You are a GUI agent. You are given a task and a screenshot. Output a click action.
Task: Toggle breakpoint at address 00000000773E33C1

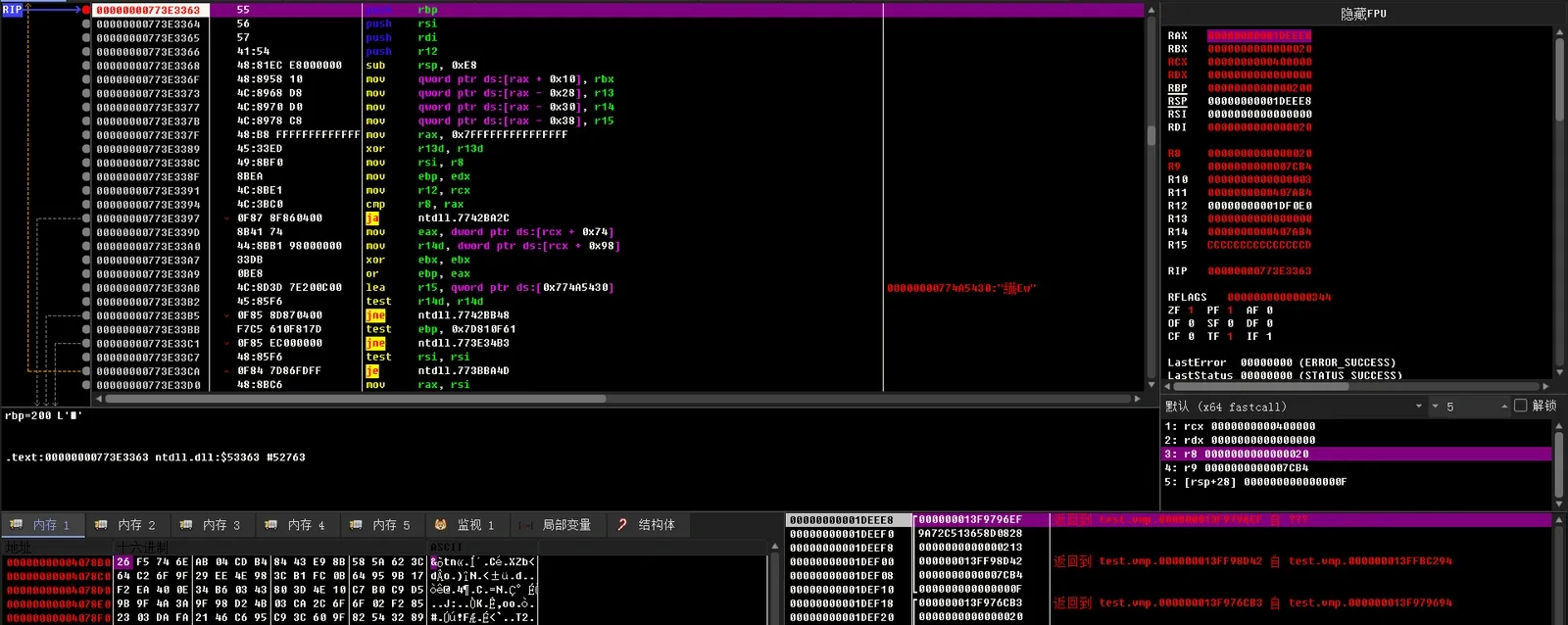coord(86,343)
